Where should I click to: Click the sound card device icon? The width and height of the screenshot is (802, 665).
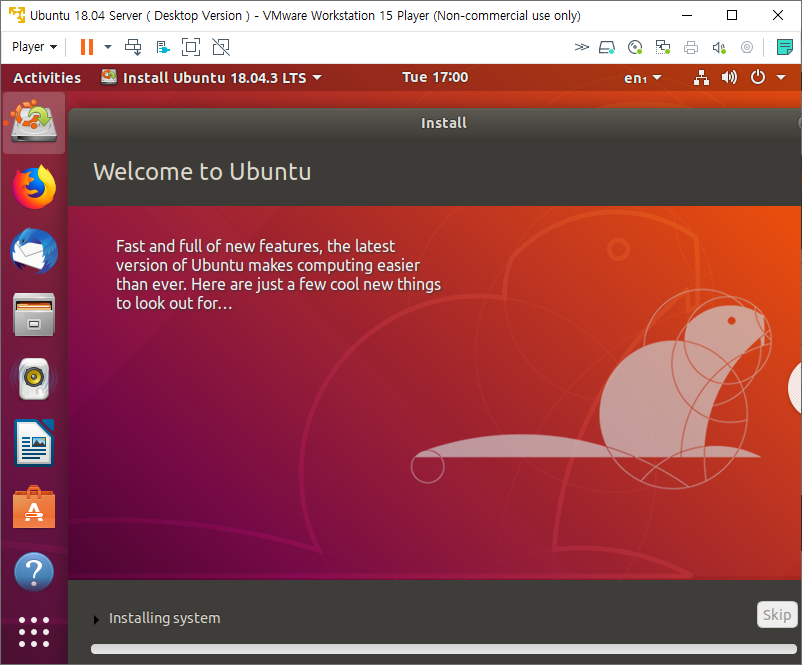tap(719, 48)
